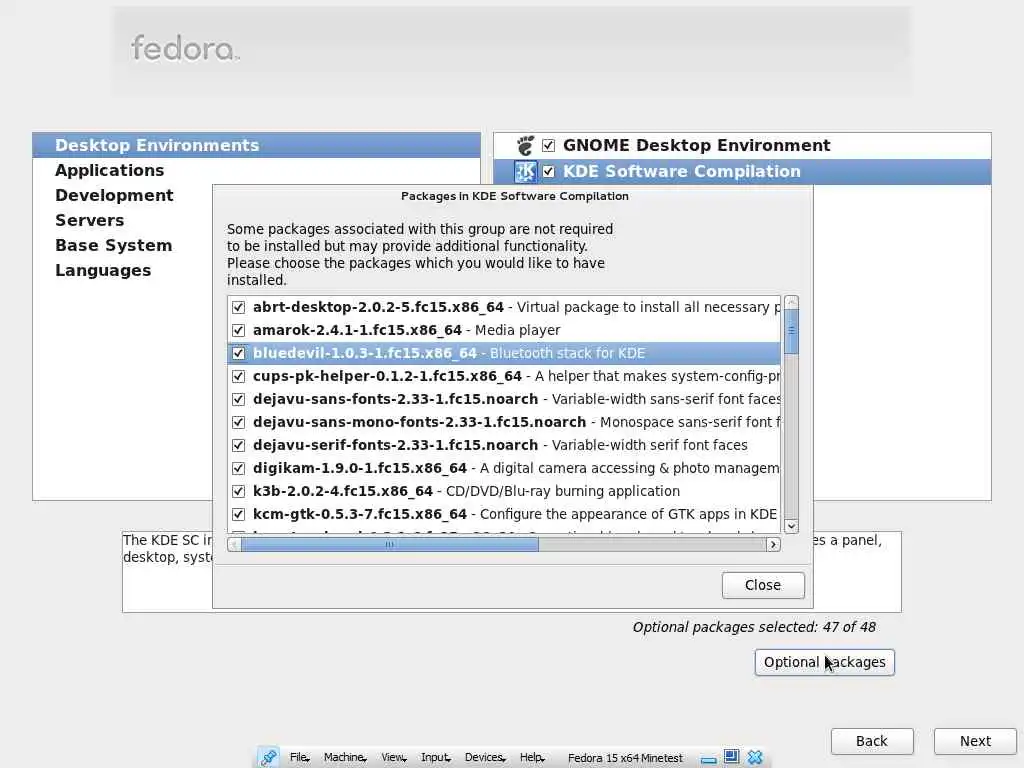Uncheck dejavu-sans-mono-fonts checkbox

point(238,422)
